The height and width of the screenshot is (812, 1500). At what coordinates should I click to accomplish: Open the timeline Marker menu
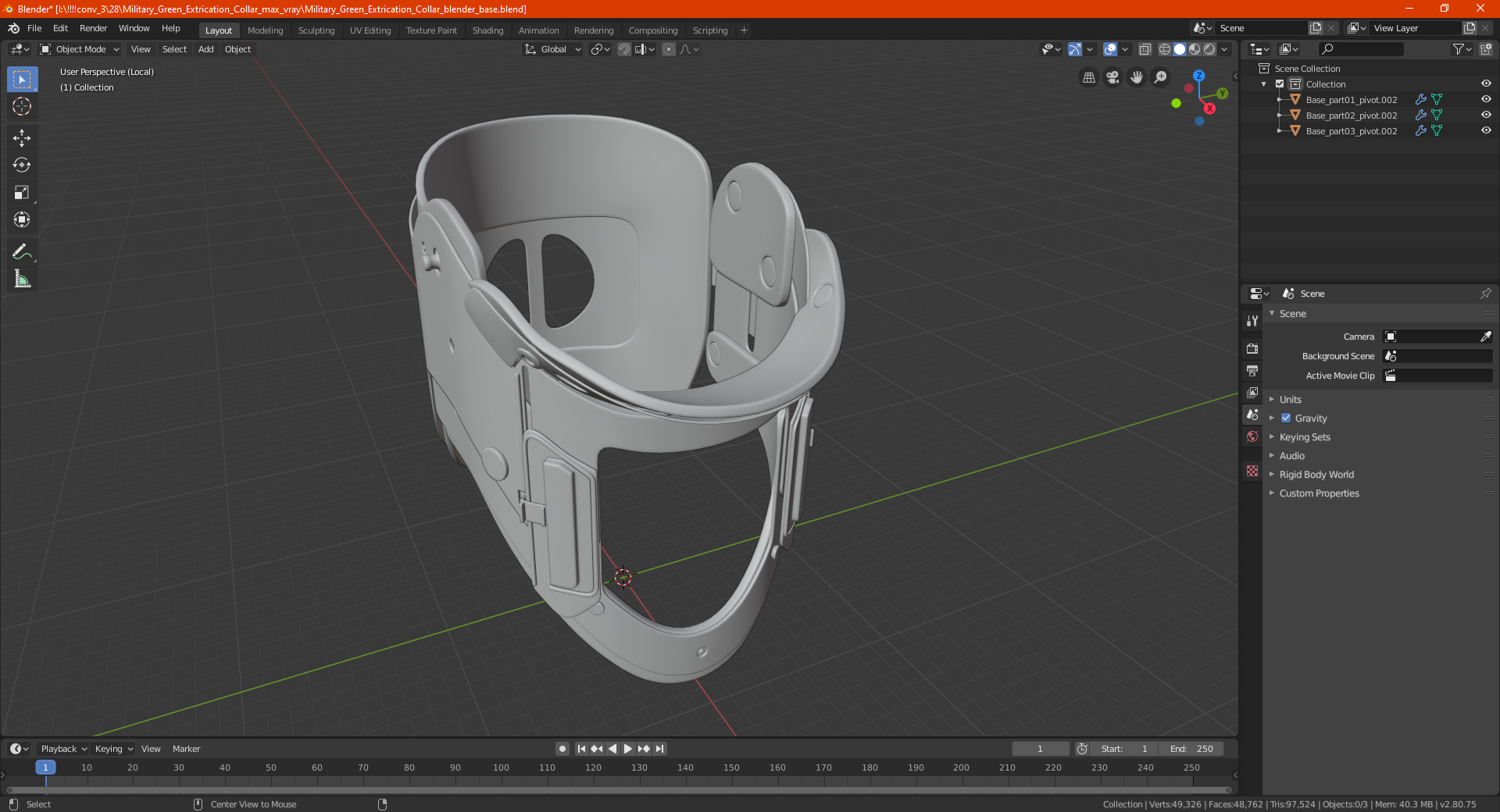(x=186, y=749)
